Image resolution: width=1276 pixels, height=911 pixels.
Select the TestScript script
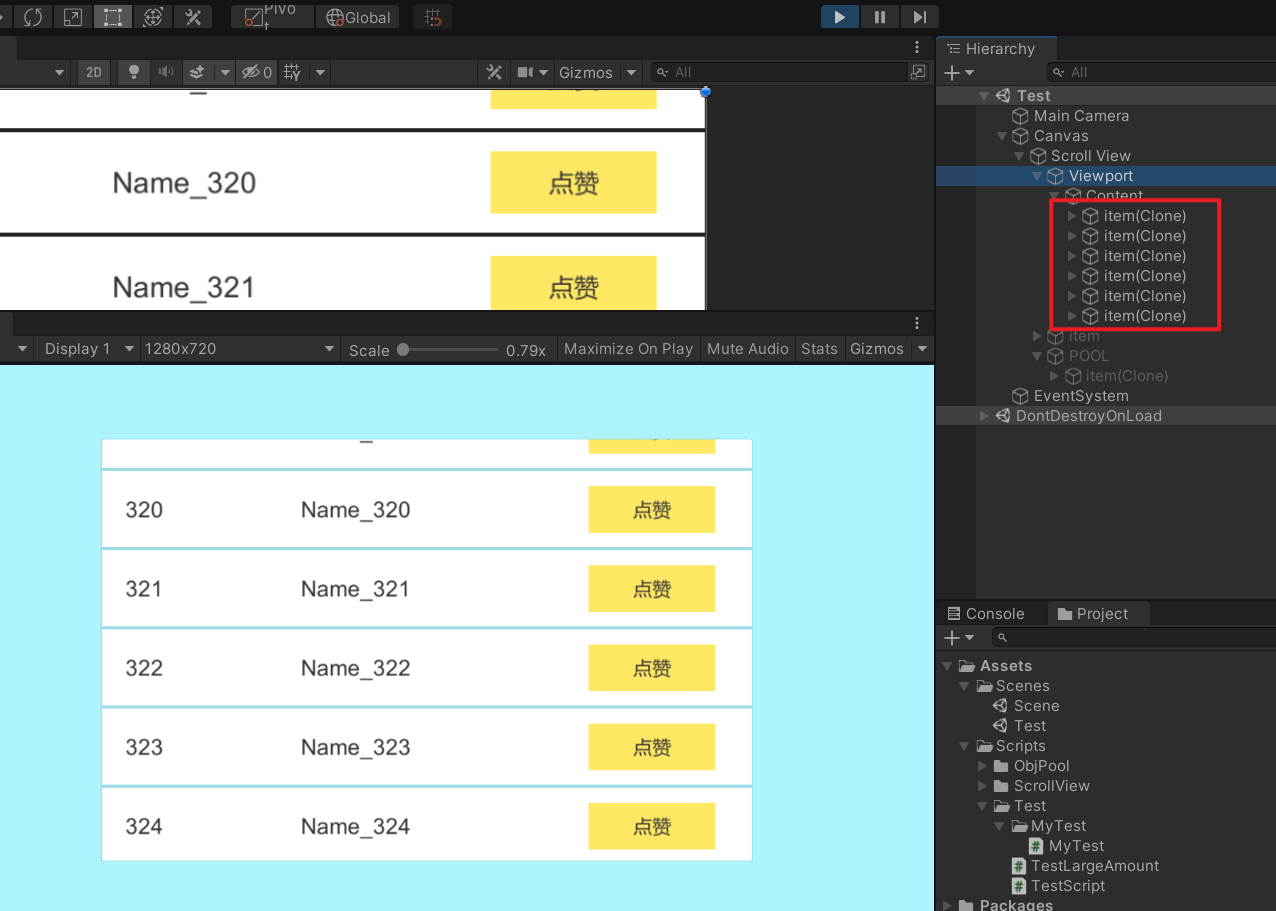(x=1068, y=886)
